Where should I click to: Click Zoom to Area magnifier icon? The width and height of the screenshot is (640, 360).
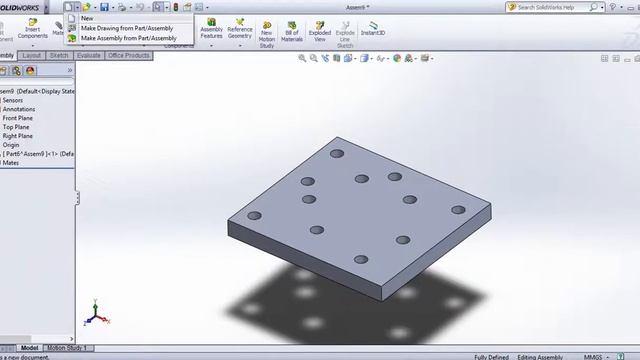[x=313, y=58]
